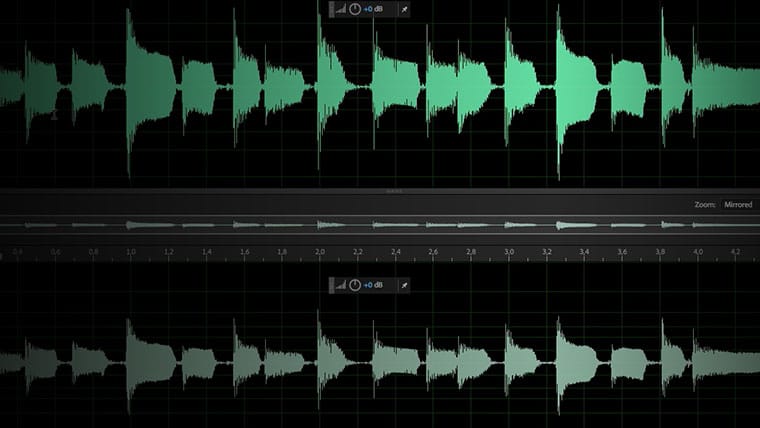Click the 2.8 mark on the time ruler

pyautogui.click(x=471, y=252)
